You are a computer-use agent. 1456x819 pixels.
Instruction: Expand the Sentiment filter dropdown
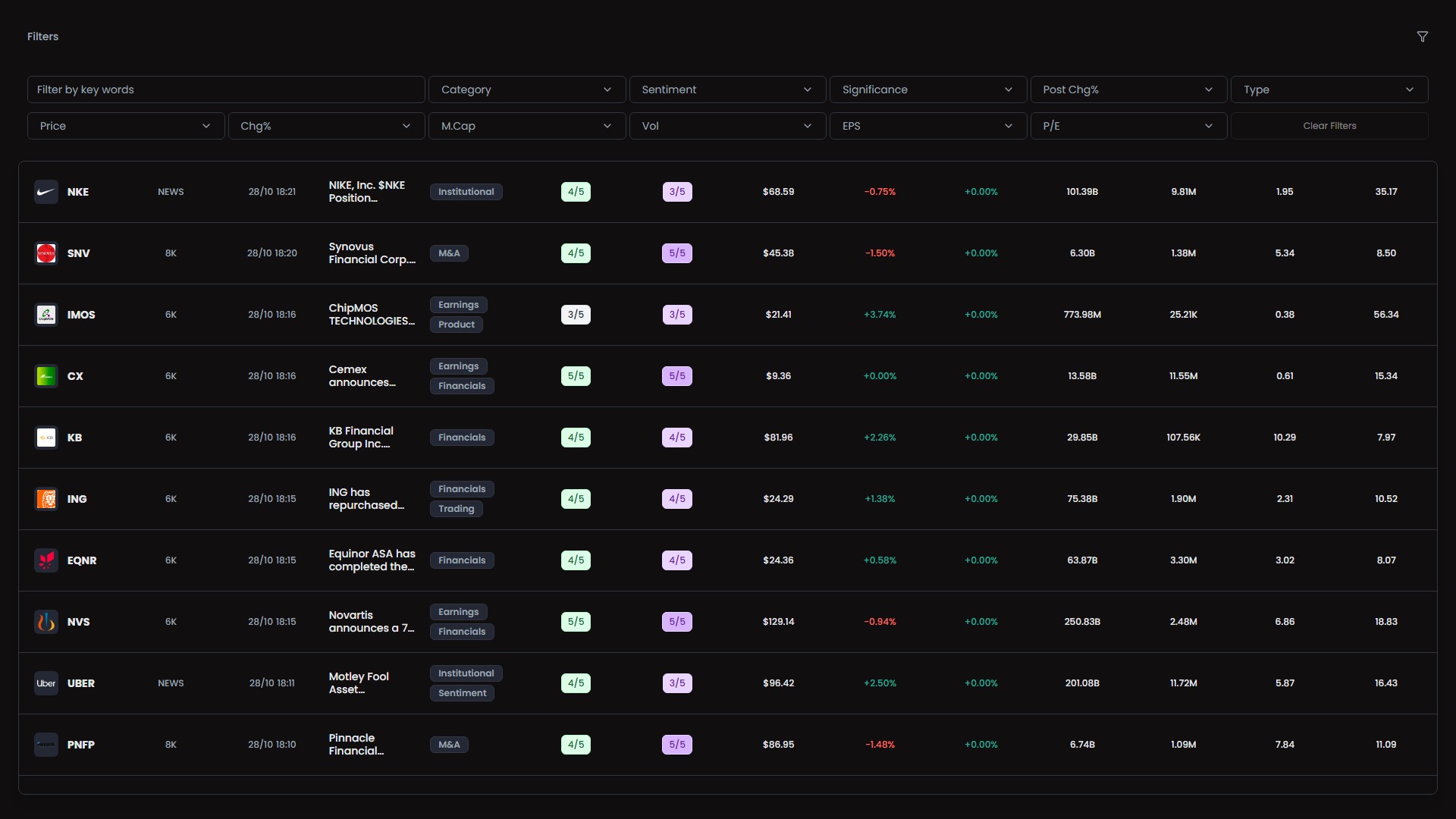(726, 89)
